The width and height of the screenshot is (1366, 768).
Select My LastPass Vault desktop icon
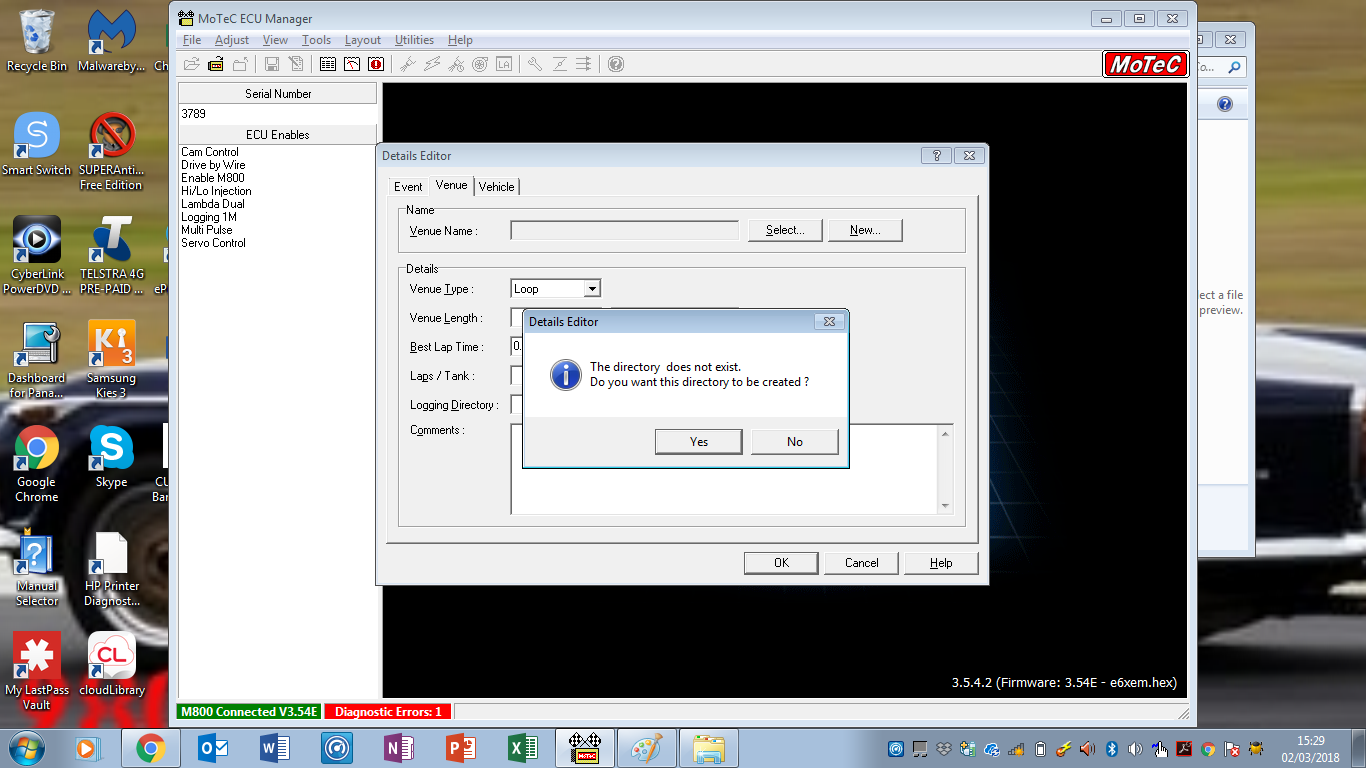coord(37,671)
